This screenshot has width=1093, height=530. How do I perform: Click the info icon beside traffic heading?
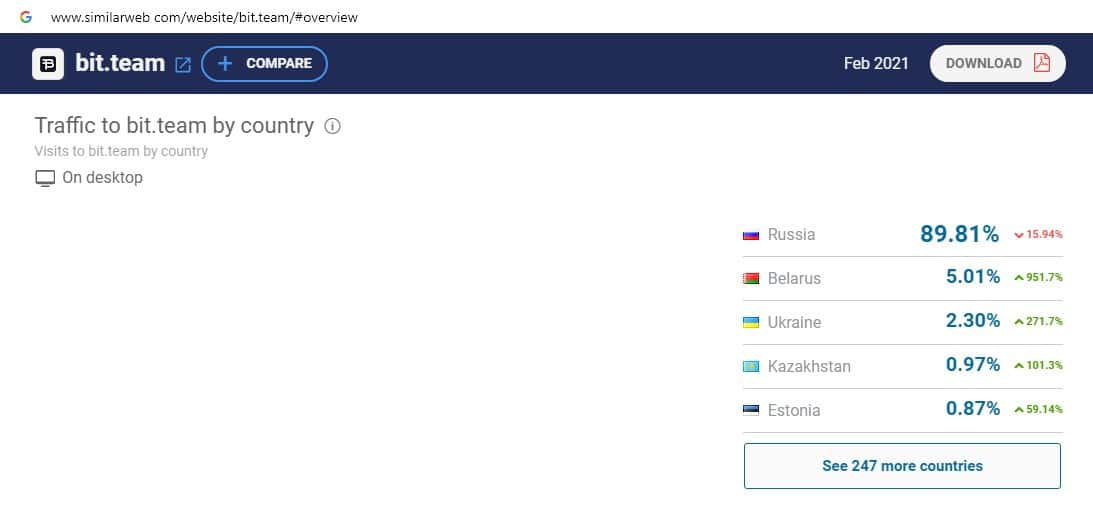(x=333, y=126)
